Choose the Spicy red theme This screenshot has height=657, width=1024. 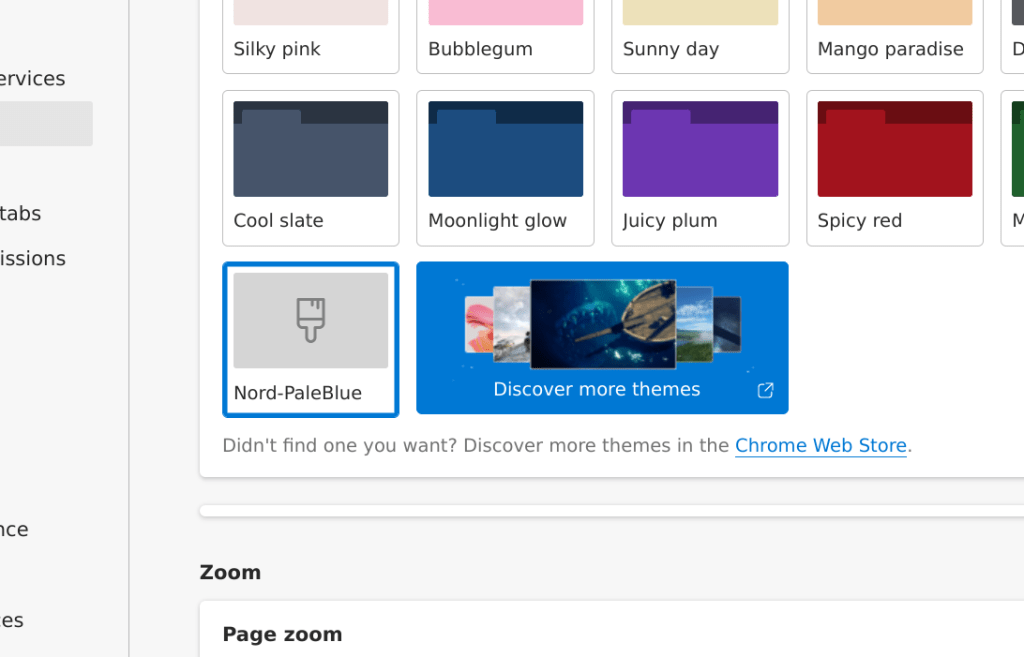point(894,167)
